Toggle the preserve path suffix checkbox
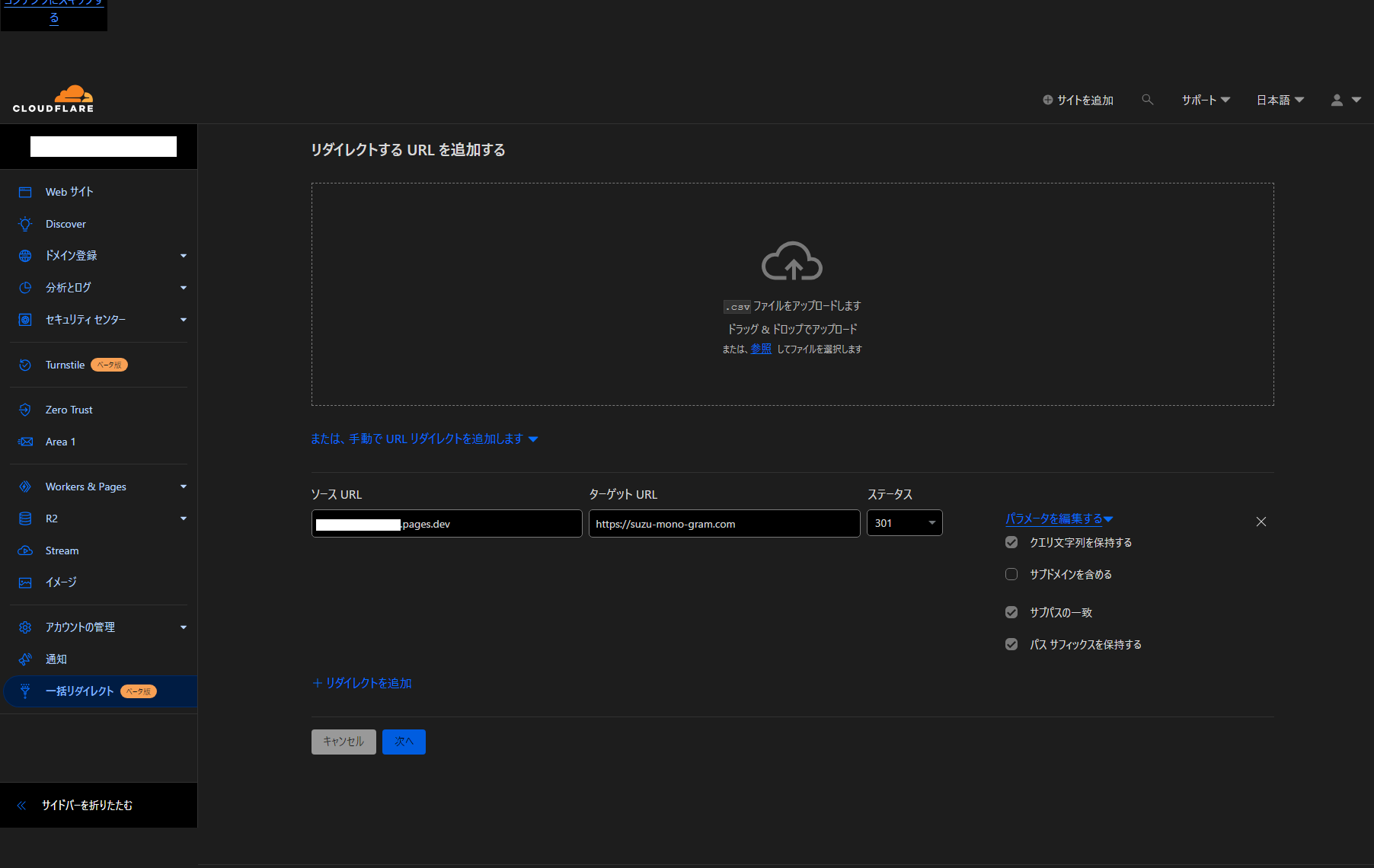Screen dimensions: 1374x868 [x=1011, y=644]
